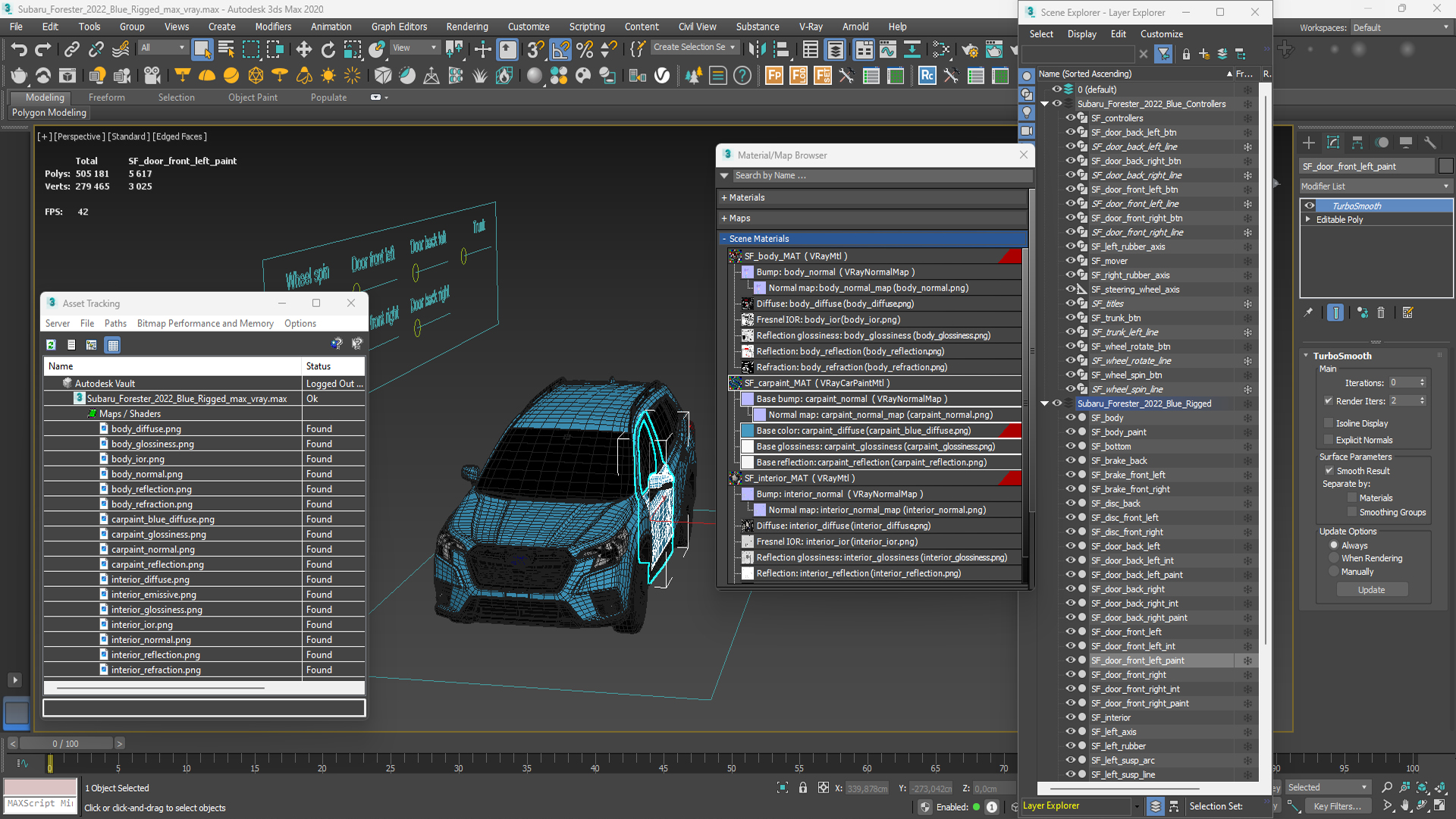Open the Render Setup teapot icon
The height and width of the screenshot is (819, 1456).
tap(969, 50)
